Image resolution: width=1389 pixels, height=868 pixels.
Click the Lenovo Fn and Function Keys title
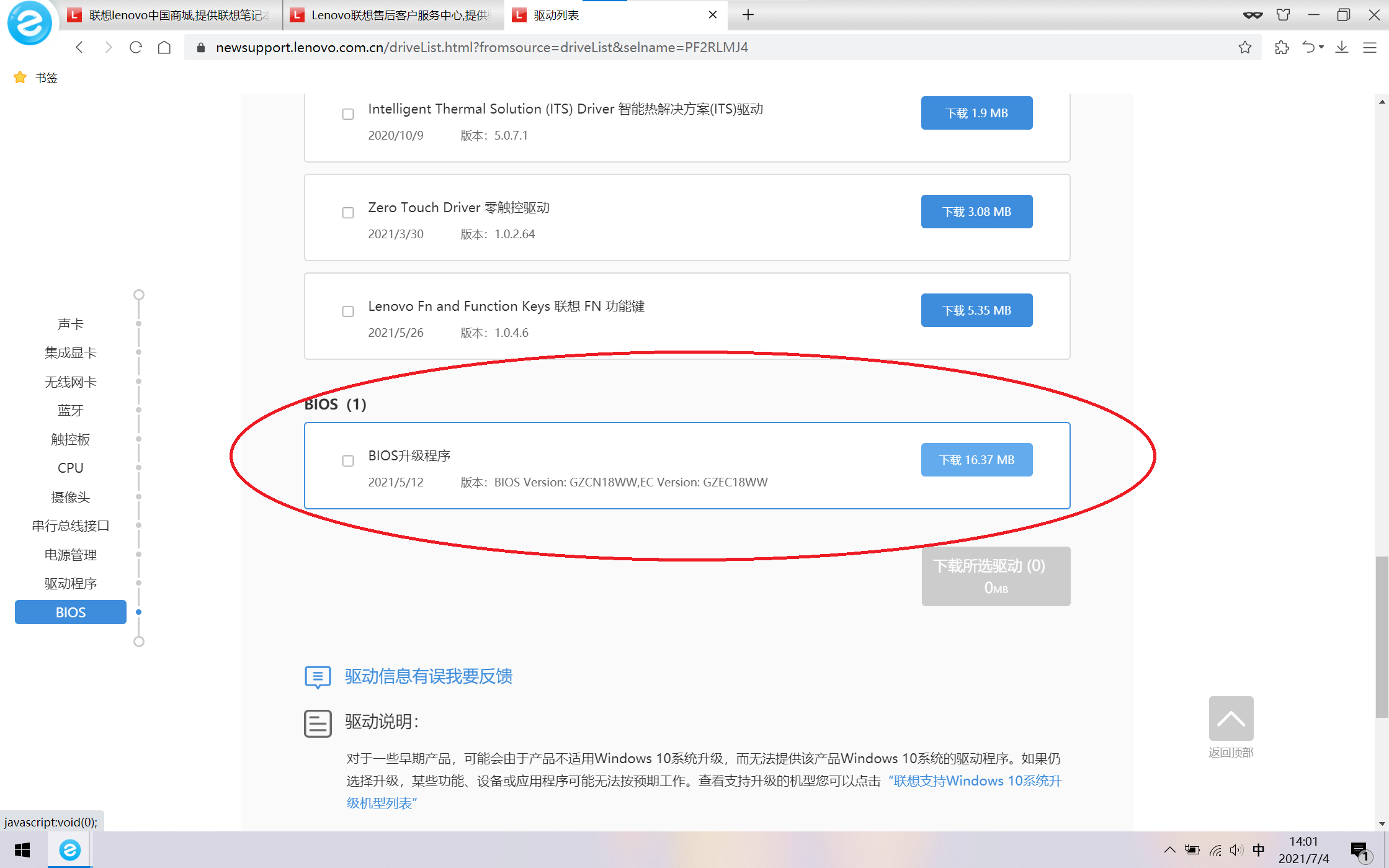[x=506, y=306]
